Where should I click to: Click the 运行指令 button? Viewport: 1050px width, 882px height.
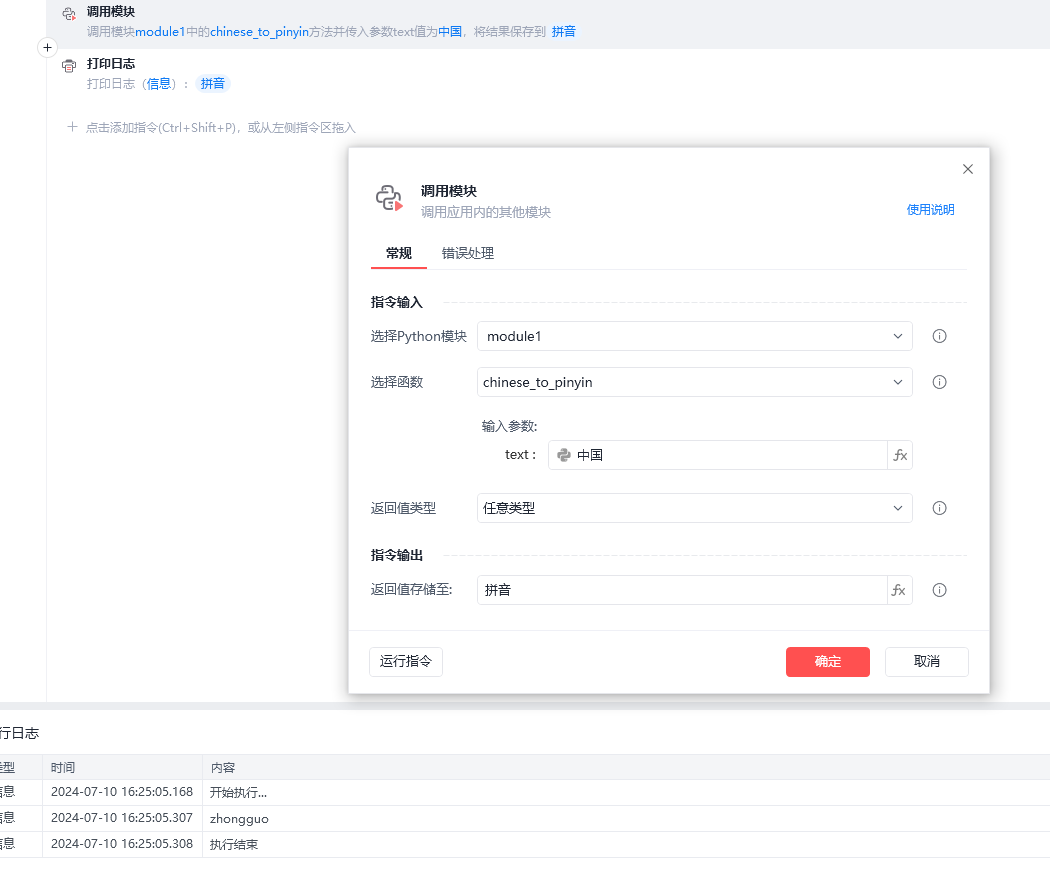406,662
